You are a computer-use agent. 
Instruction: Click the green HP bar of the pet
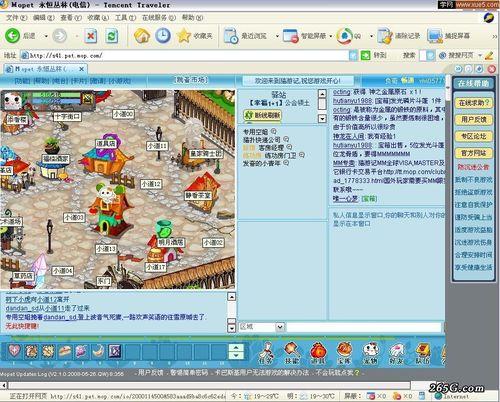(56, 95)
